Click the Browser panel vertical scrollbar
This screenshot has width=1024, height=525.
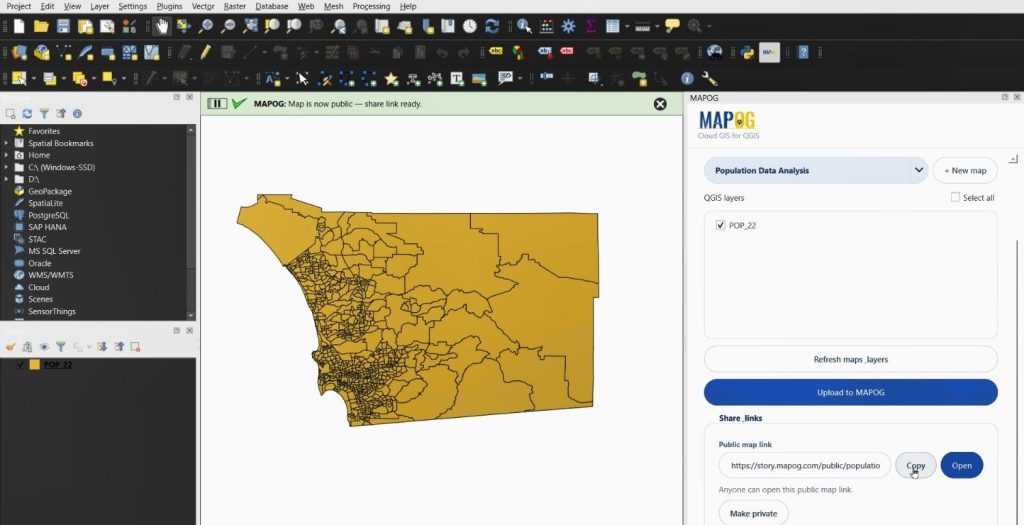pos(191,222)
